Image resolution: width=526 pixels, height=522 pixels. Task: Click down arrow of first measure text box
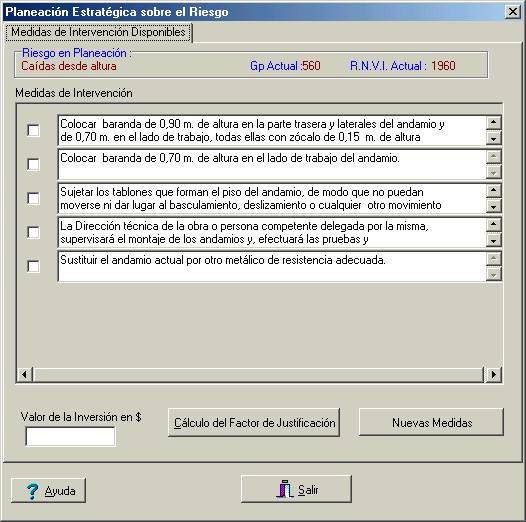[493, 138]
